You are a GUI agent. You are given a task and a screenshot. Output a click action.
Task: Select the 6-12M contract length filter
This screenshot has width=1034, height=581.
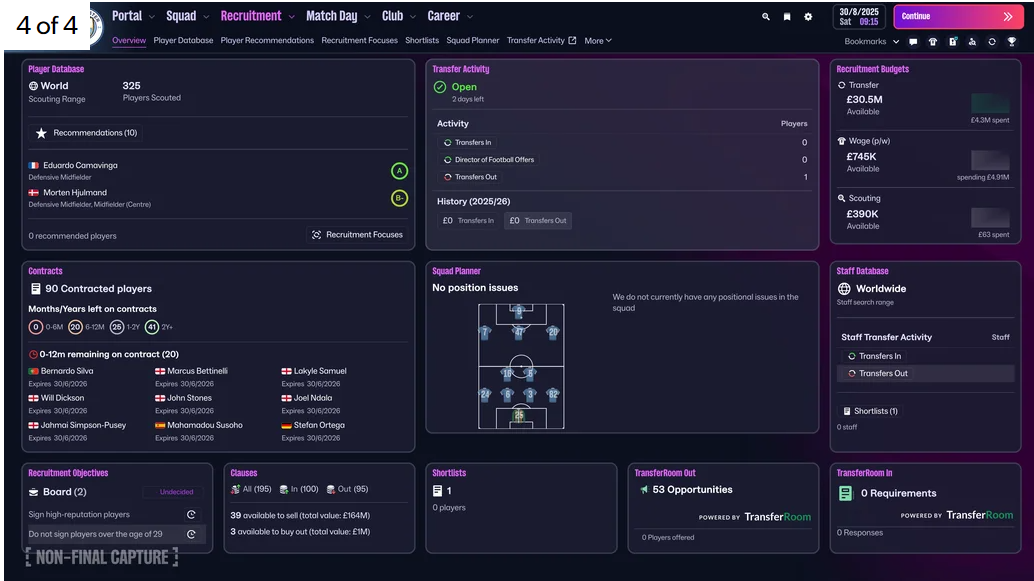pyautogui.click(x=86, y=327)
